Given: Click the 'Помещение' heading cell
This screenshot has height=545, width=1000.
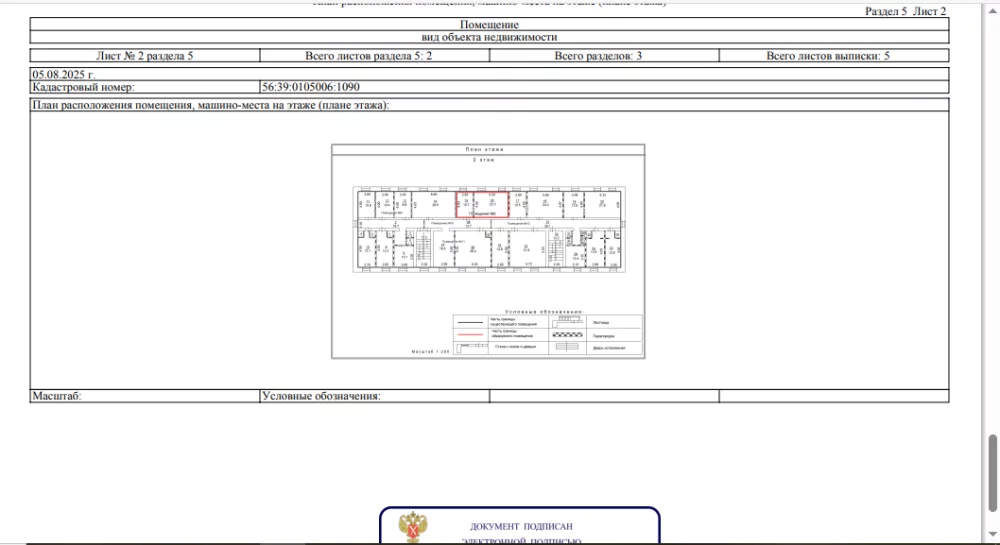Looking at the screenshot, I should (489, 24).
